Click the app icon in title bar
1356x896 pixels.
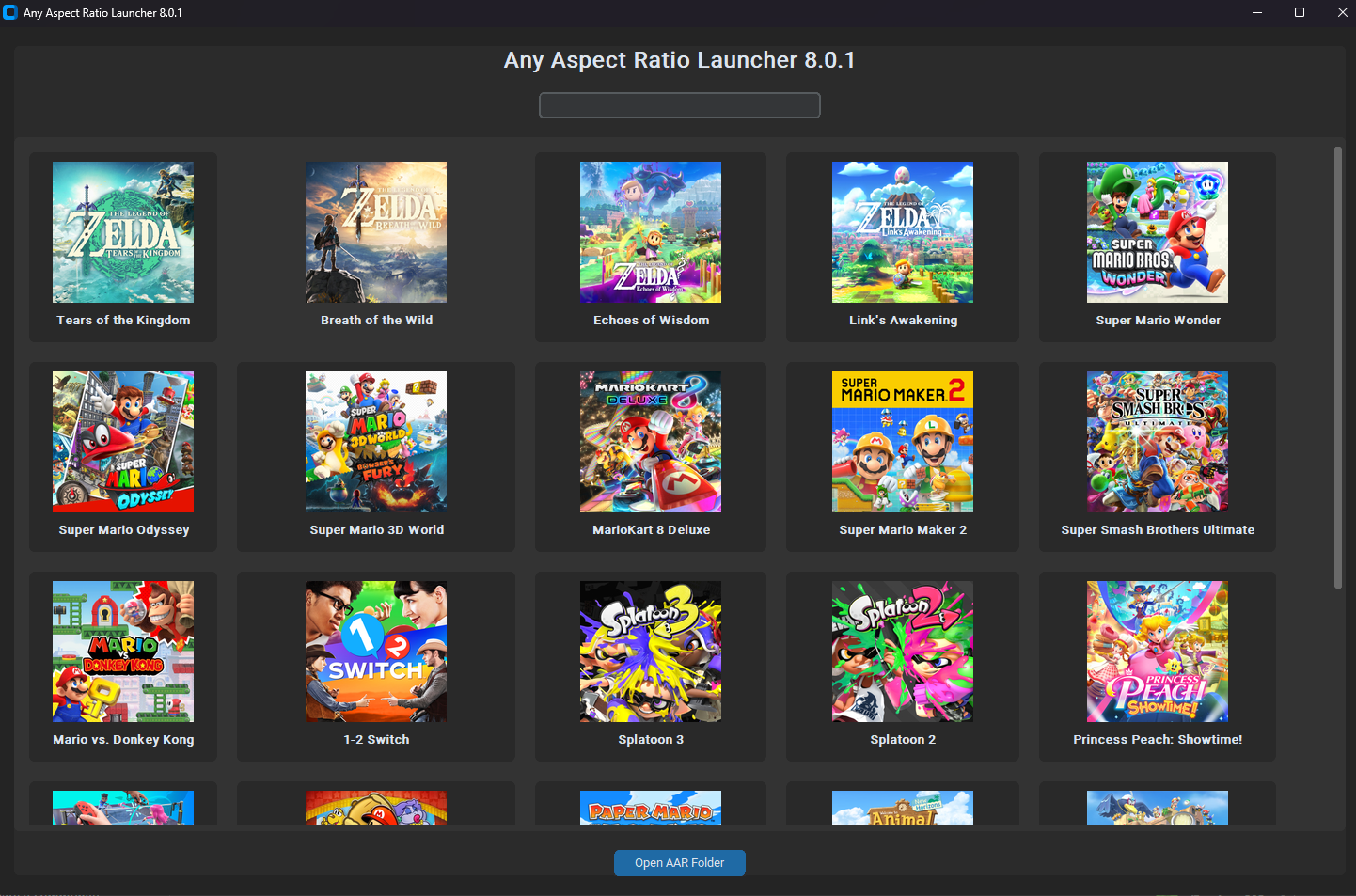click(x=10, y=12)
